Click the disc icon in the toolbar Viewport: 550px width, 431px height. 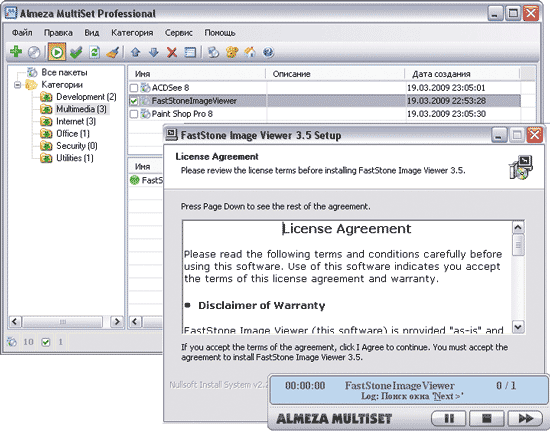tap(34, 53)
